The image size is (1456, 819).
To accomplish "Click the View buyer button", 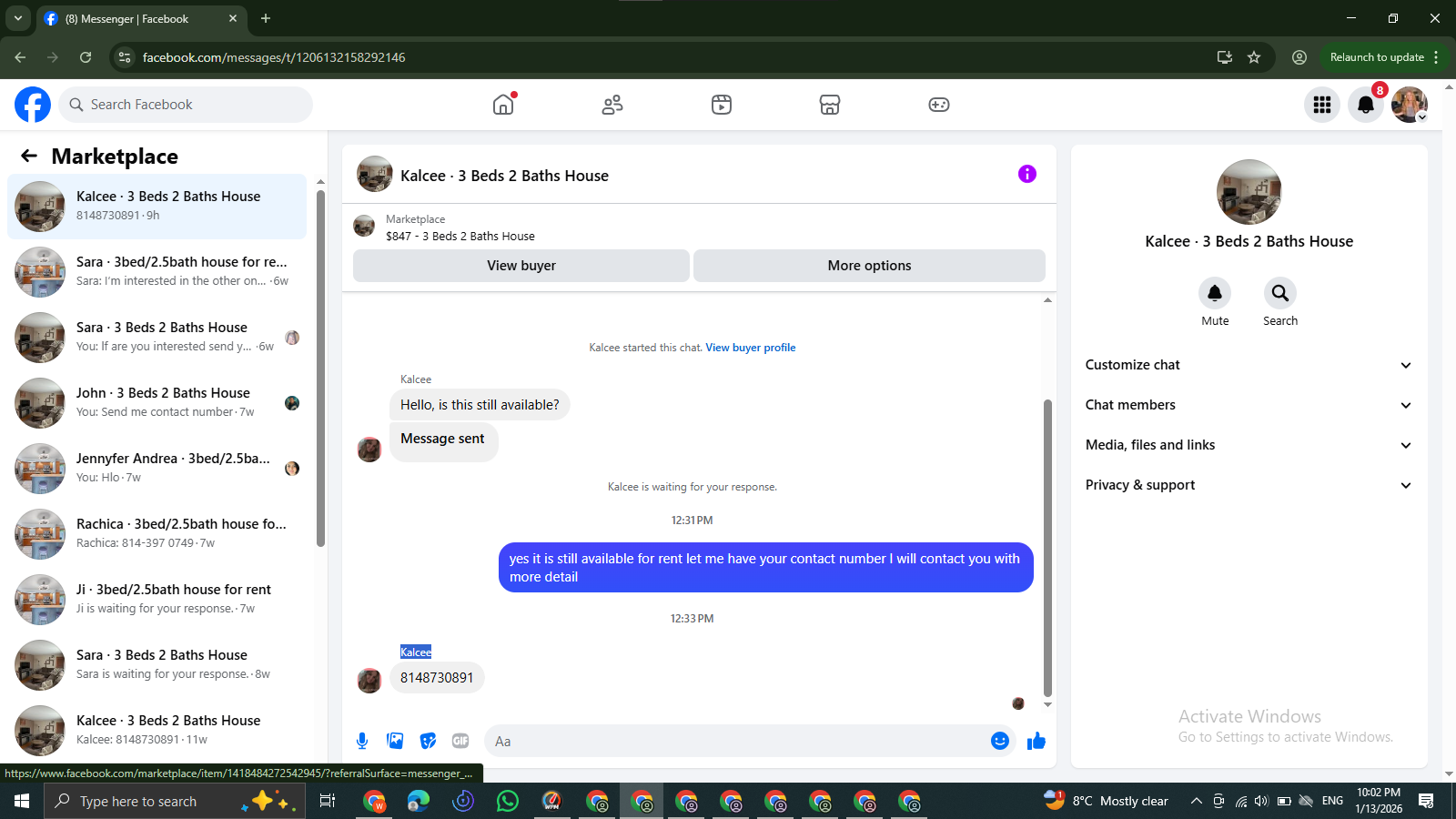I will click(x=521, y=266).
